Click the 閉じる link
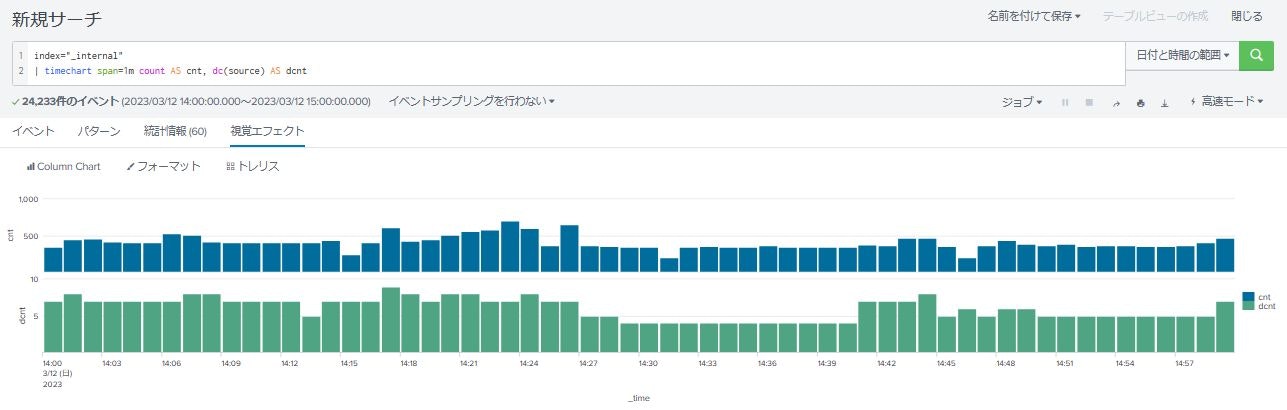1287x410 pixels. click(1246, 16)
